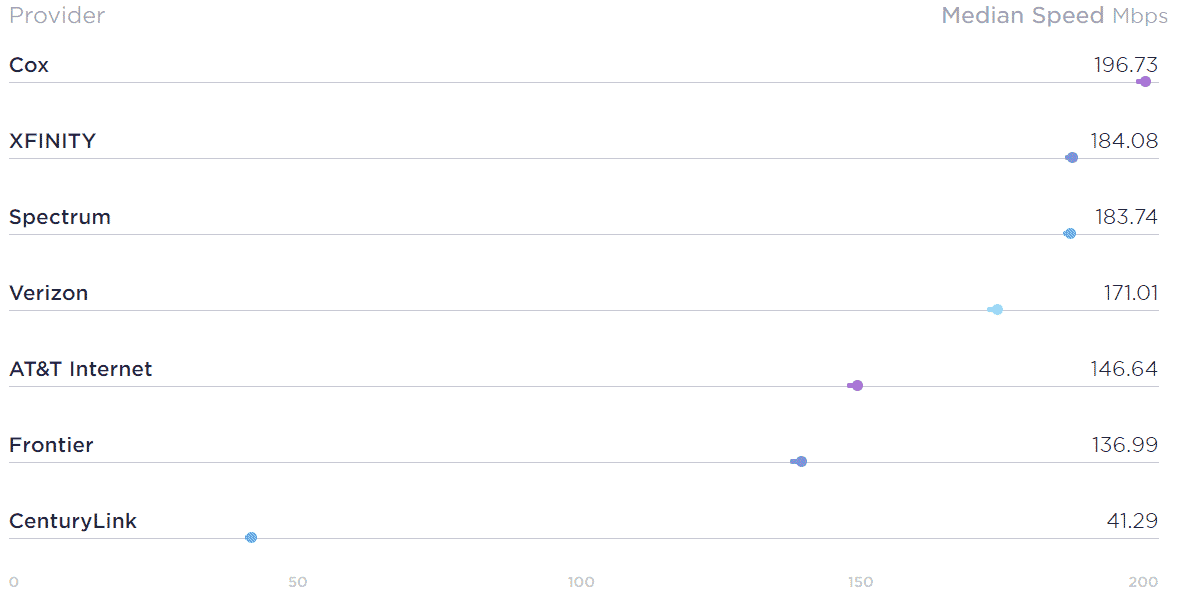
Task: Click the 100 axis tick label
Action: tap(581, 582)
